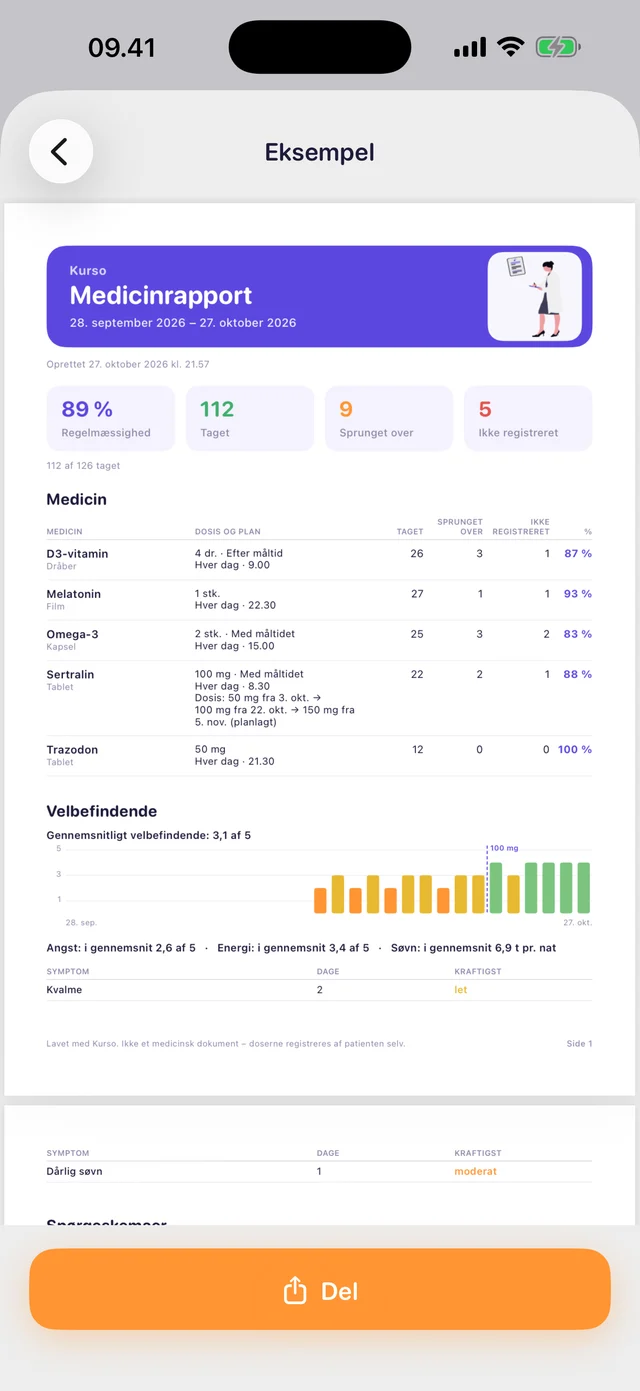Tap the orange Del share button

click(x=320, y=1290)
